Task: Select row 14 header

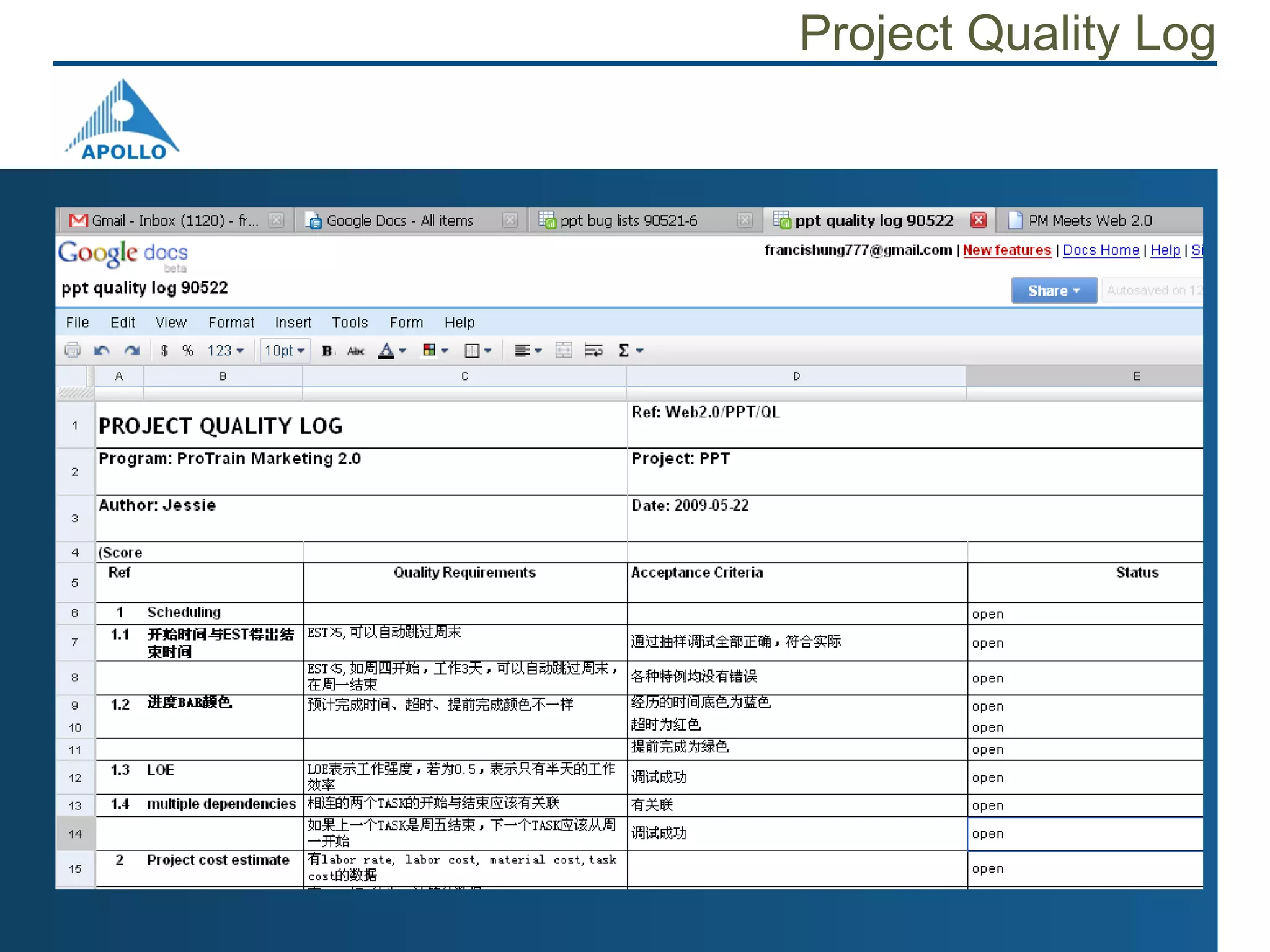Action: point(75,834)
